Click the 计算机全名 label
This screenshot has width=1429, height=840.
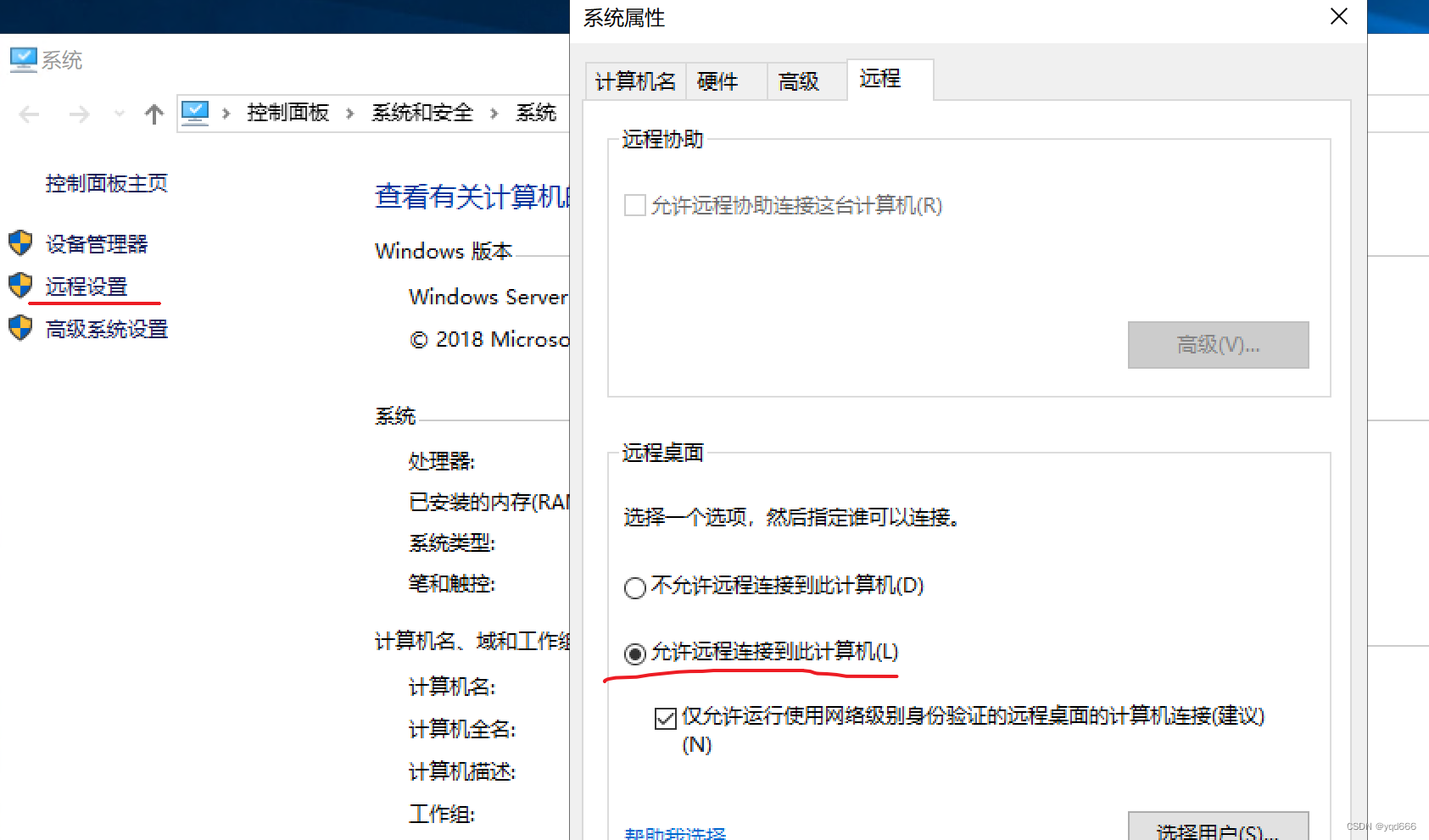[x=461, y=729]
